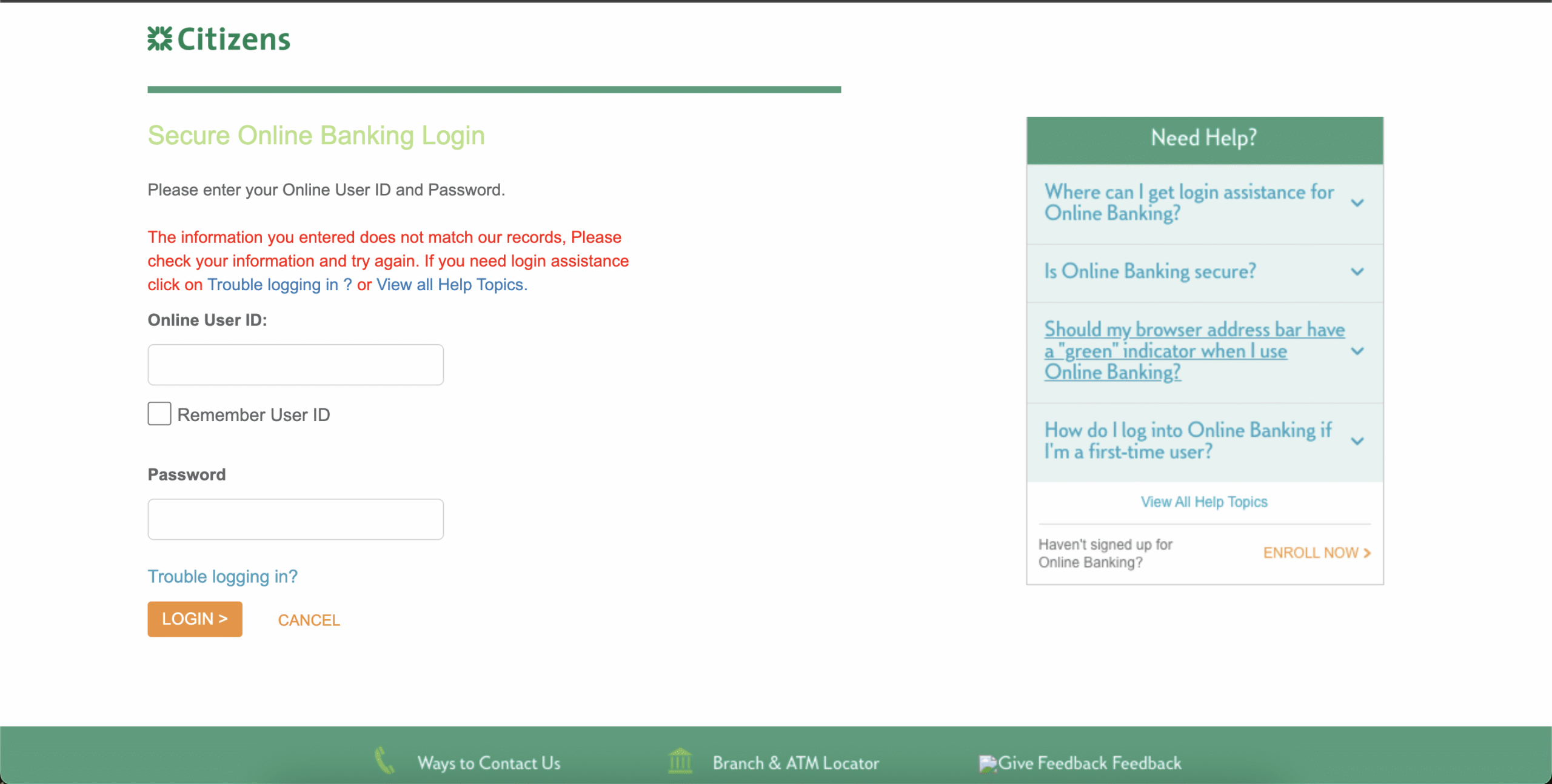The image size is (1552, 784).
Task: Expand the green indicator question chevron
Action: (1357, 351)
